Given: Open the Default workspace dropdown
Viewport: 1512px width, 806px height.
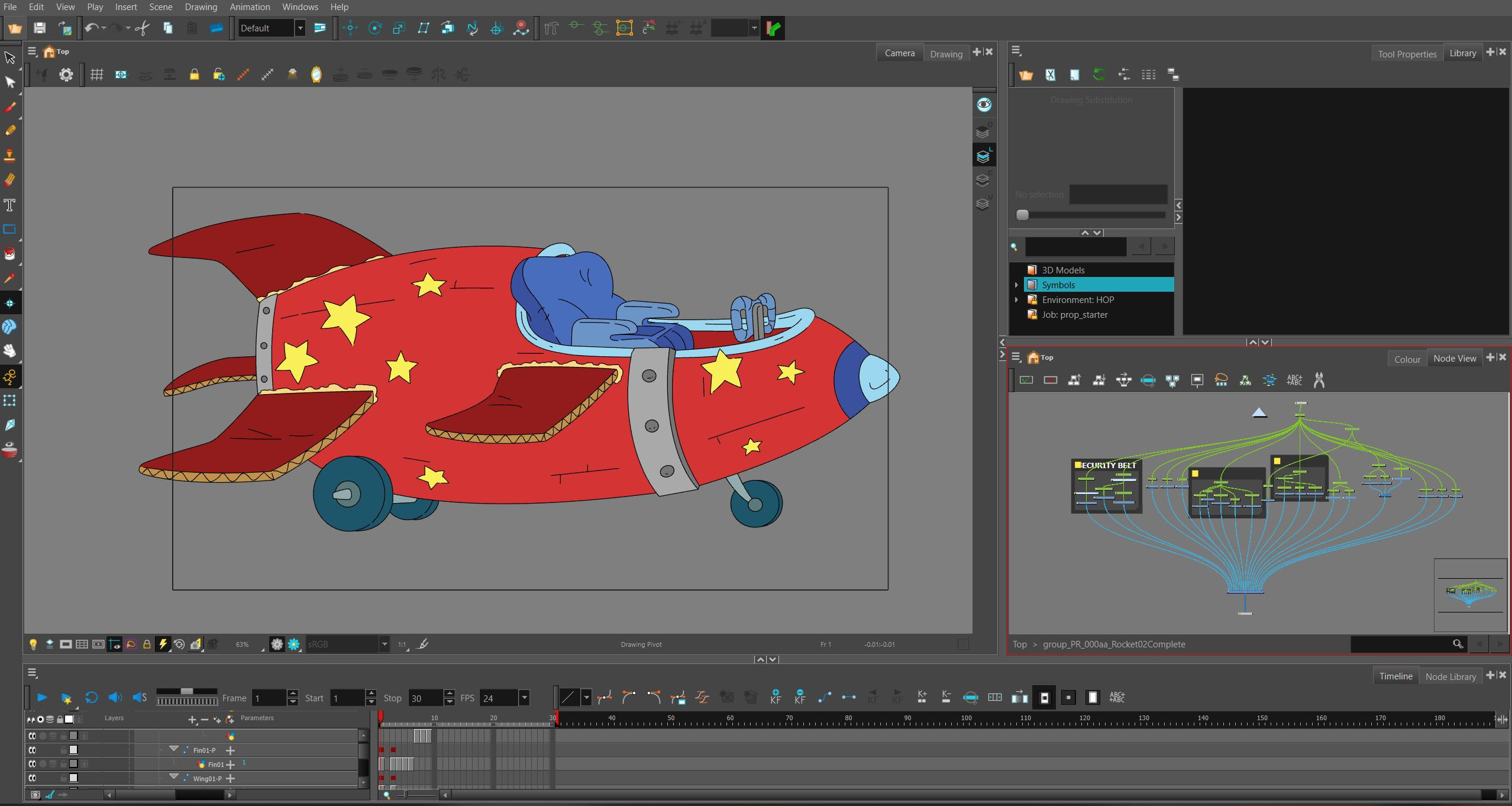Looking at the screenshot, I should (301, 28).
